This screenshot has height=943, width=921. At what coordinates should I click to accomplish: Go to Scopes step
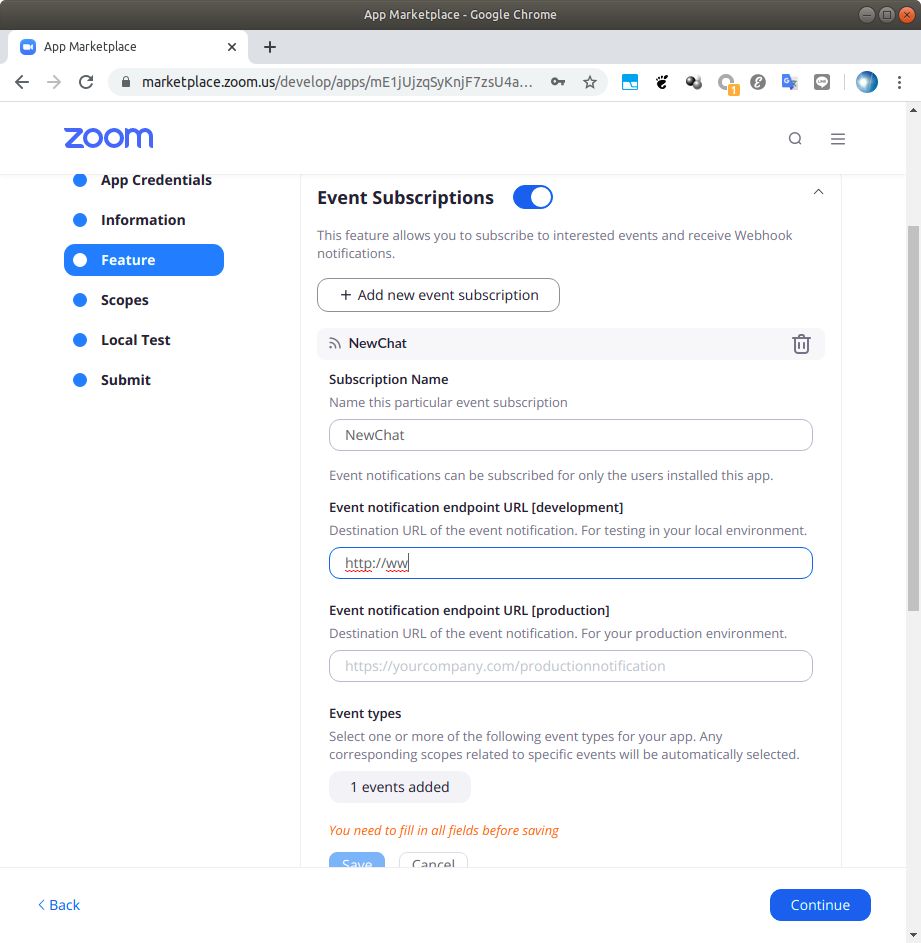click(x=125, y=300)
